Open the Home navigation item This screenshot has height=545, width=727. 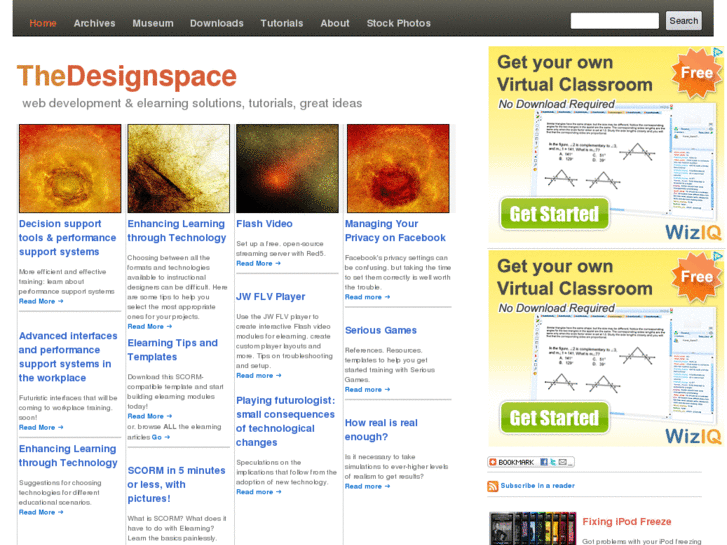coord(43,23)
